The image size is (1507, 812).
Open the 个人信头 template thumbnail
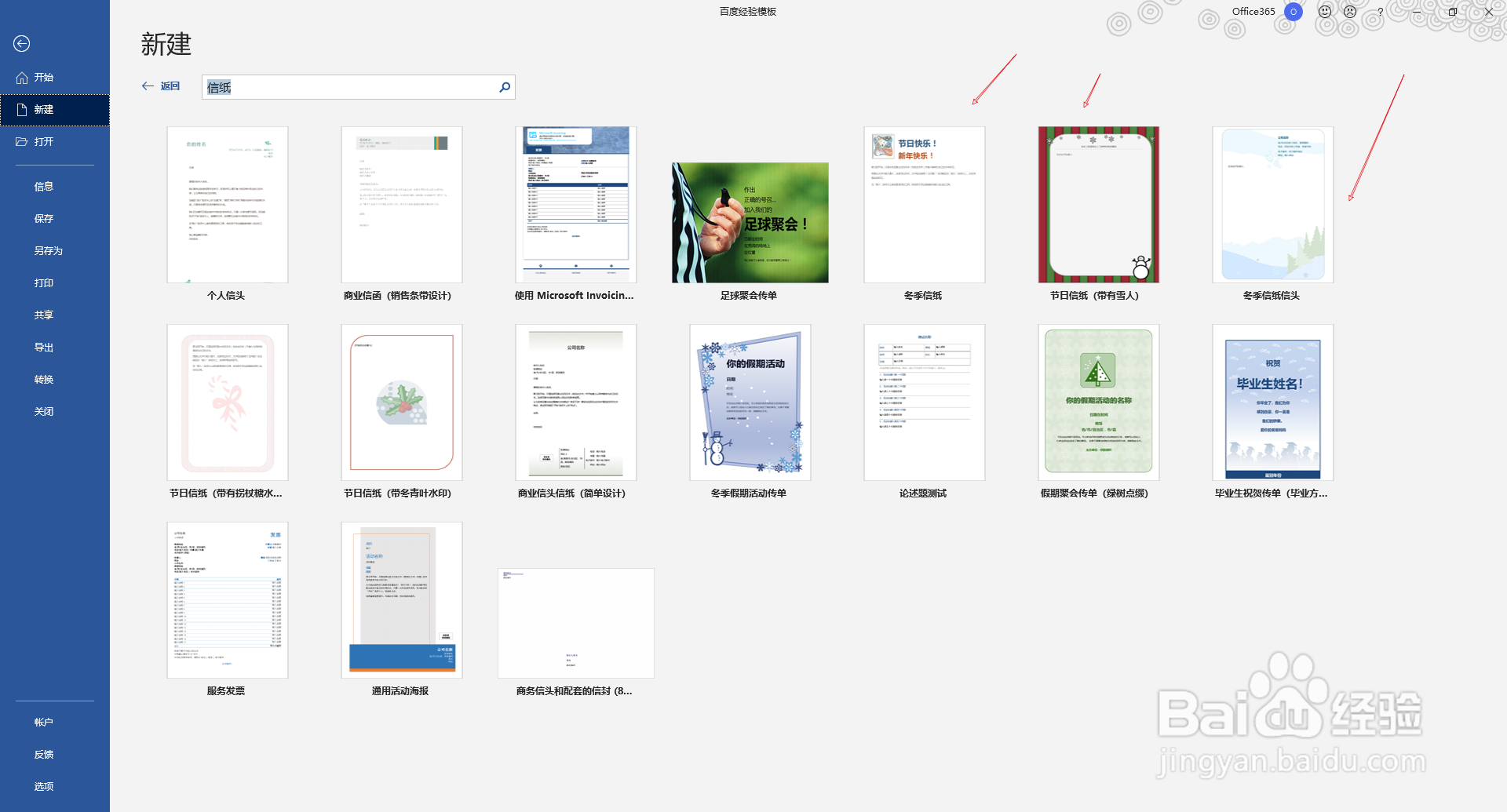pos(228,205)
